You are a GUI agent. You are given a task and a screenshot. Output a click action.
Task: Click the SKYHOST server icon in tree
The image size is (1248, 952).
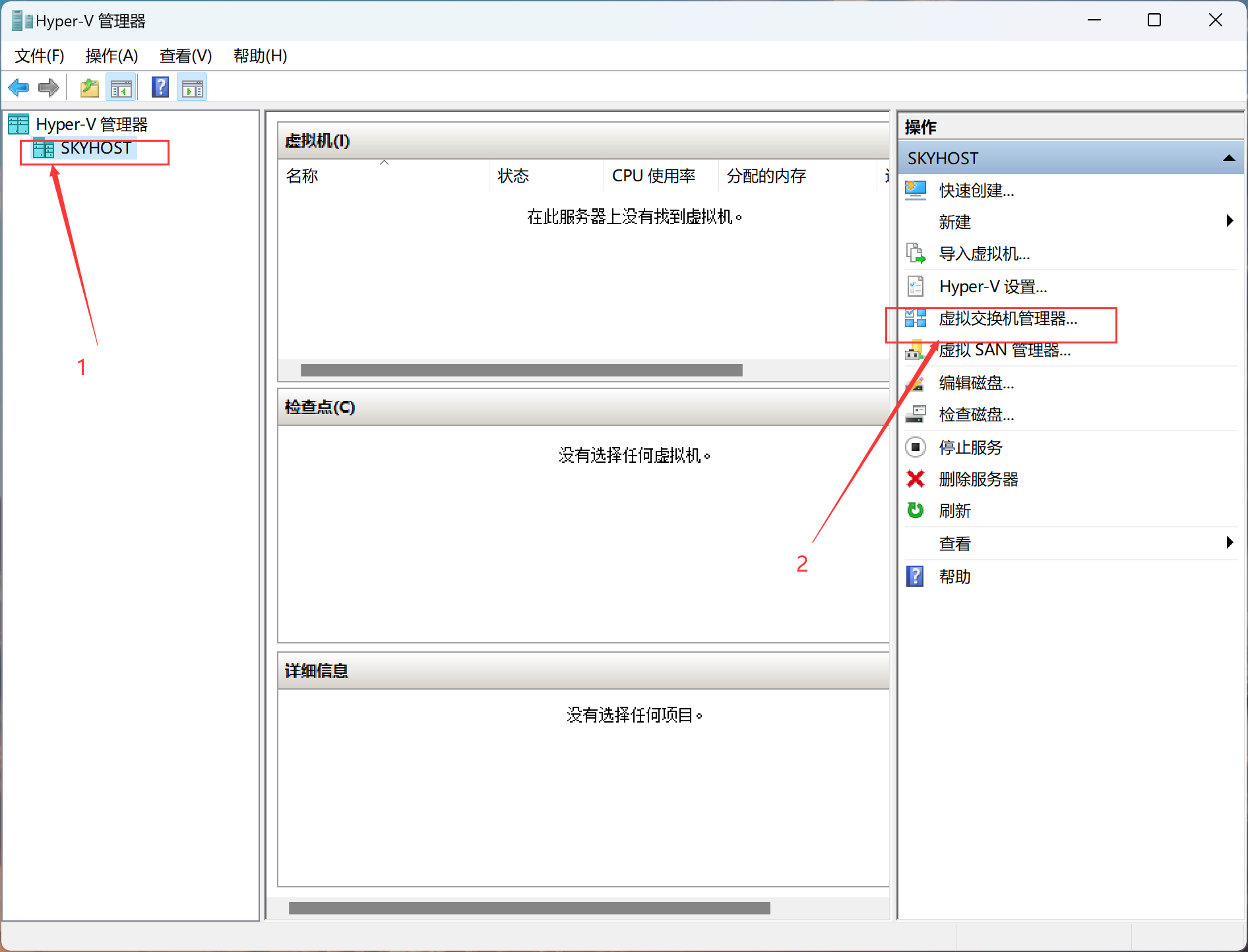point(44,148)
